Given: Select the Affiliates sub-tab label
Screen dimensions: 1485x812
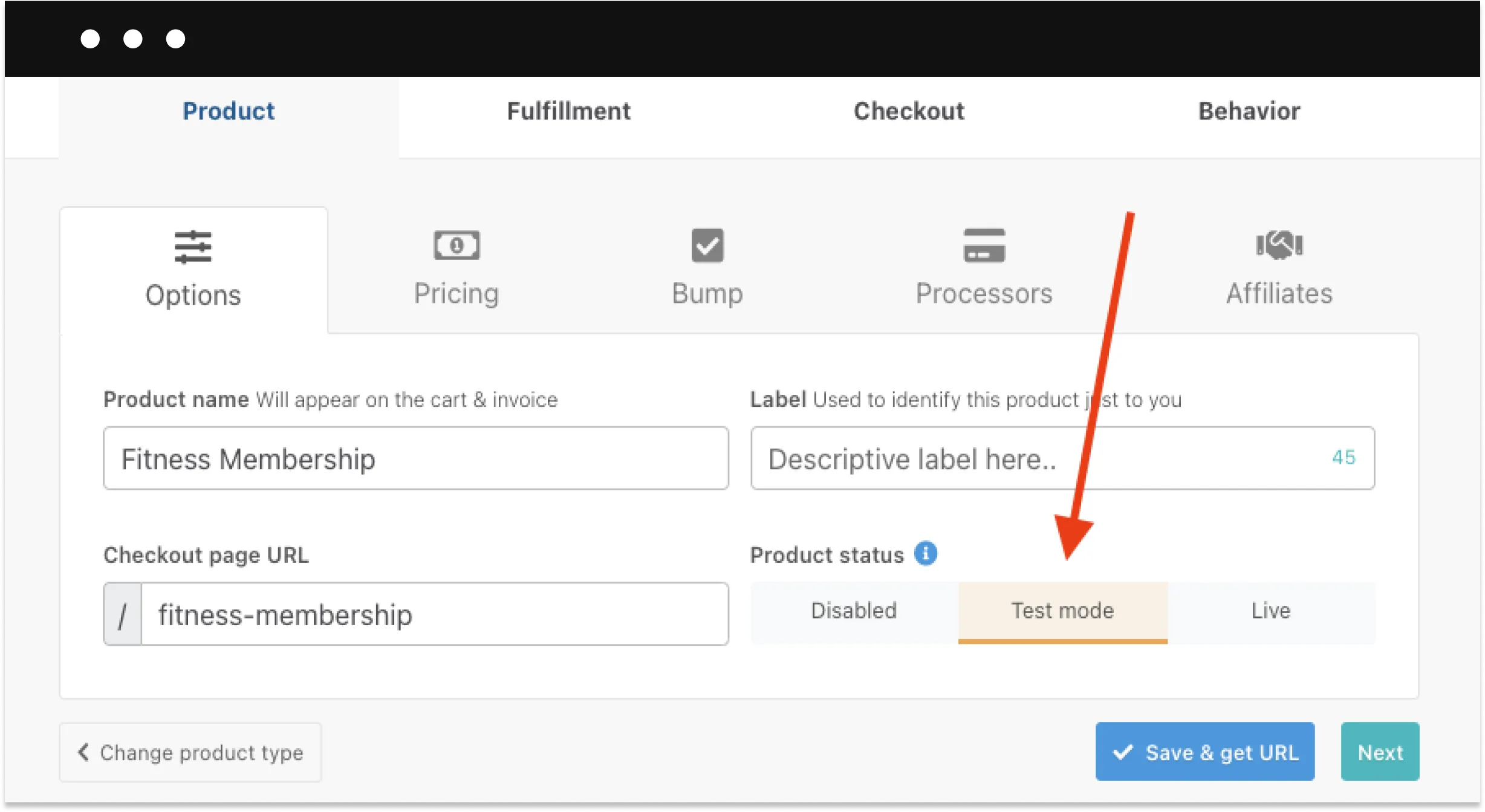Looking at the screenshot, I should click(1279, 294).
